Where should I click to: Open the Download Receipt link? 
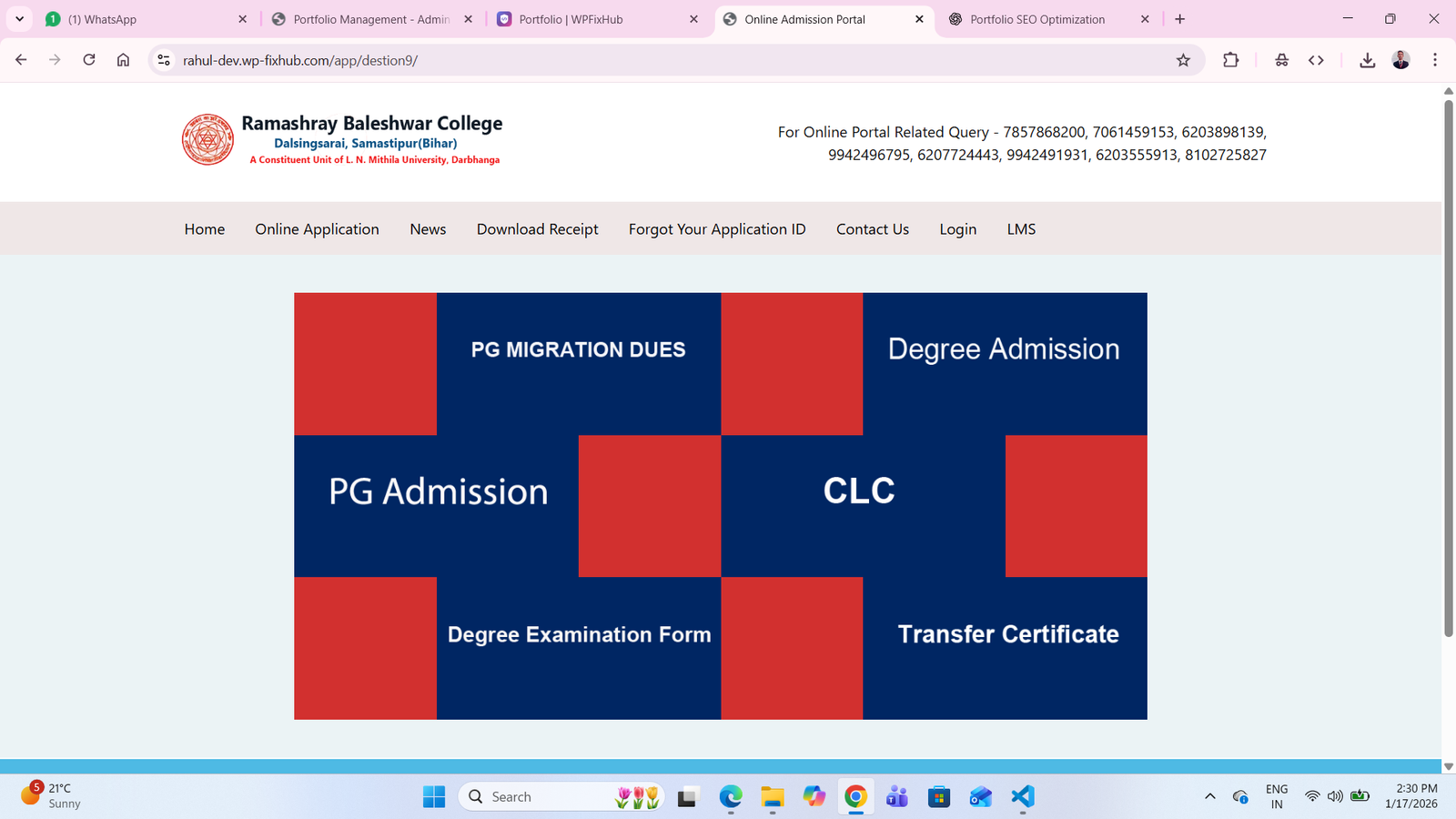click(x=537, y=228)
